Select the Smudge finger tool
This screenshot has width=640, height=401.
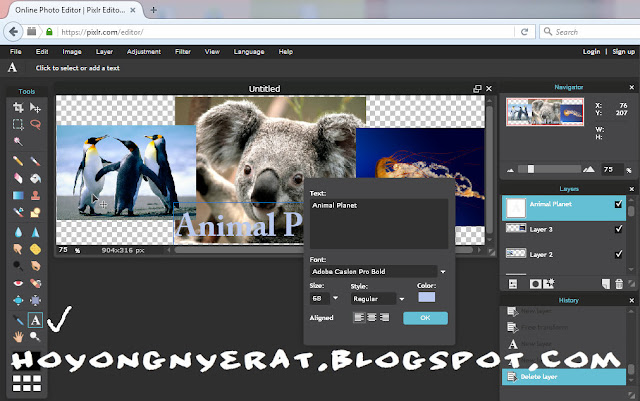click(18, 249)
